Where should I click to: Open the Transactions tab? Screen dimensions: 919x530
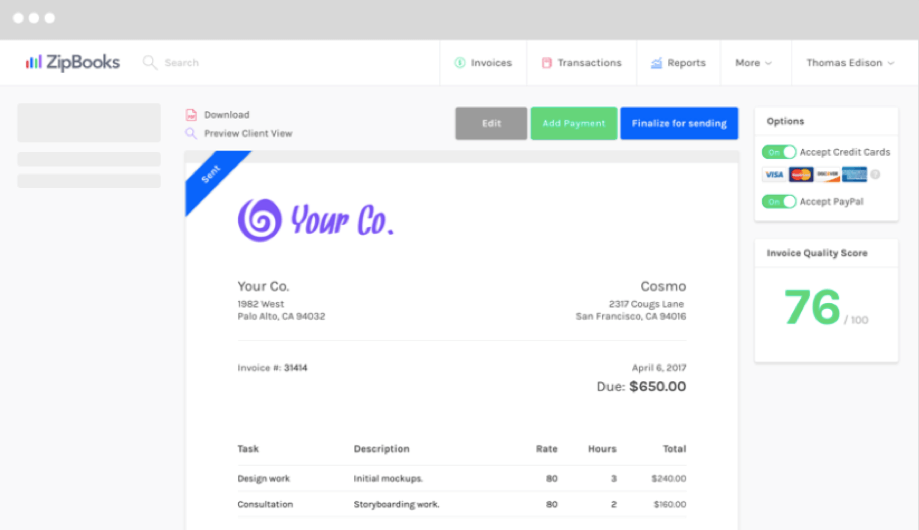coord(581,63)
